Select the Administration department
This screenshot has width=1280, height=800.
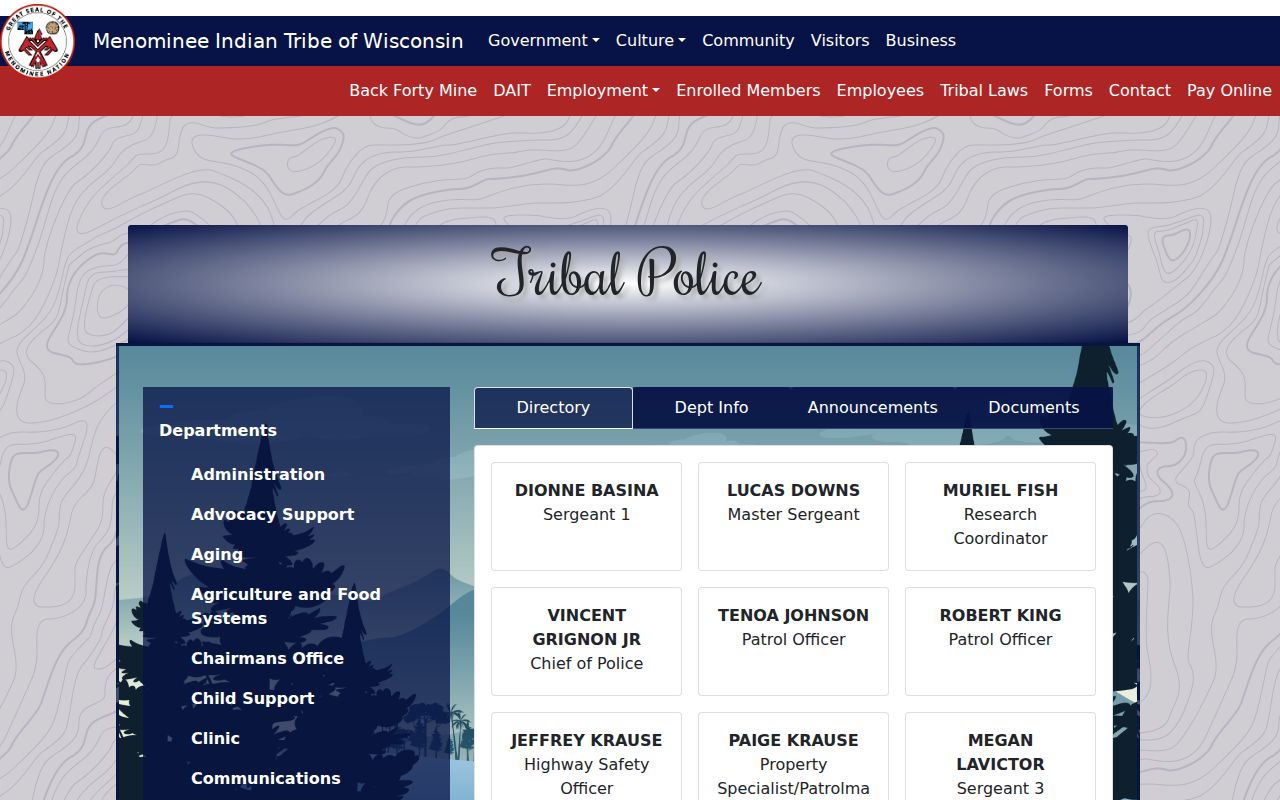[x=258, y=474]
